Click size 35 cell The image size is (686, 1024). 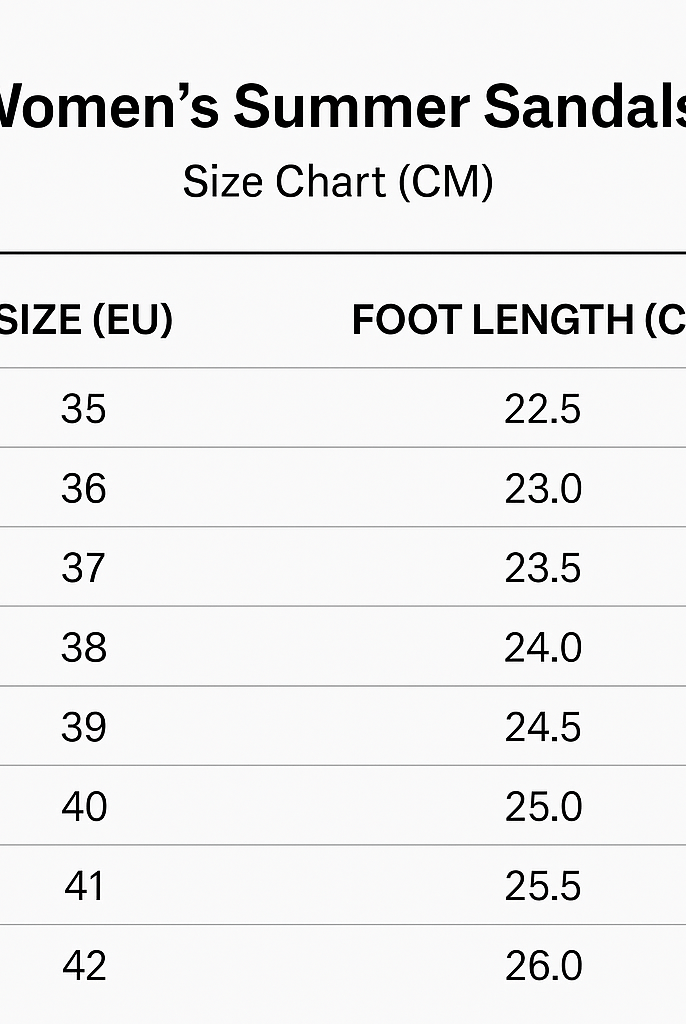tap(84, 409)
